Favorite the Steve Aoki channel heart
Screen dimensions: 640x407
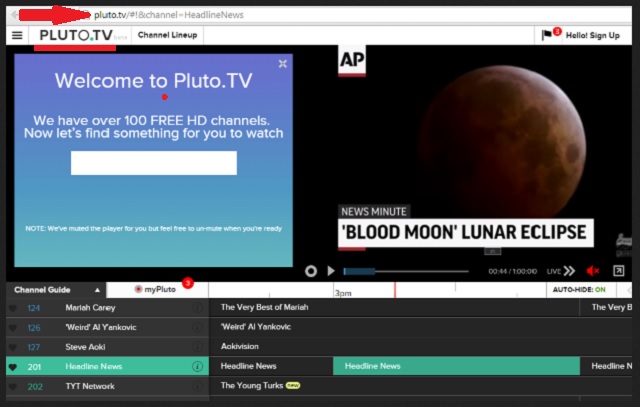(x=13, y=347)
